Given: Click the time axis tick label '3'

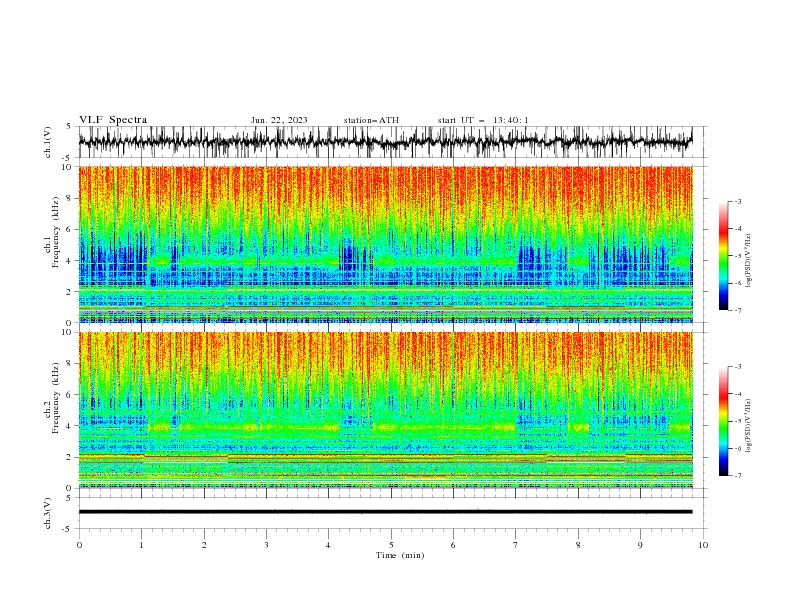Looking at the screenshot, I should [x=266, y=545].
